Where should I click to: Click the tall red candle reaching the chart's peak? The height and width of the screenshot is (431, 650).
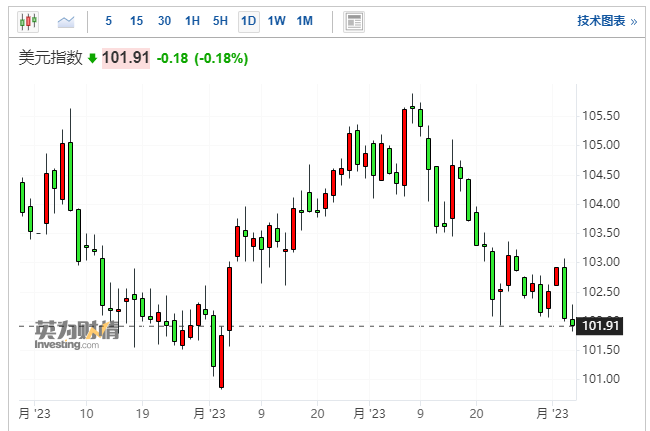(x=404, y=148)
